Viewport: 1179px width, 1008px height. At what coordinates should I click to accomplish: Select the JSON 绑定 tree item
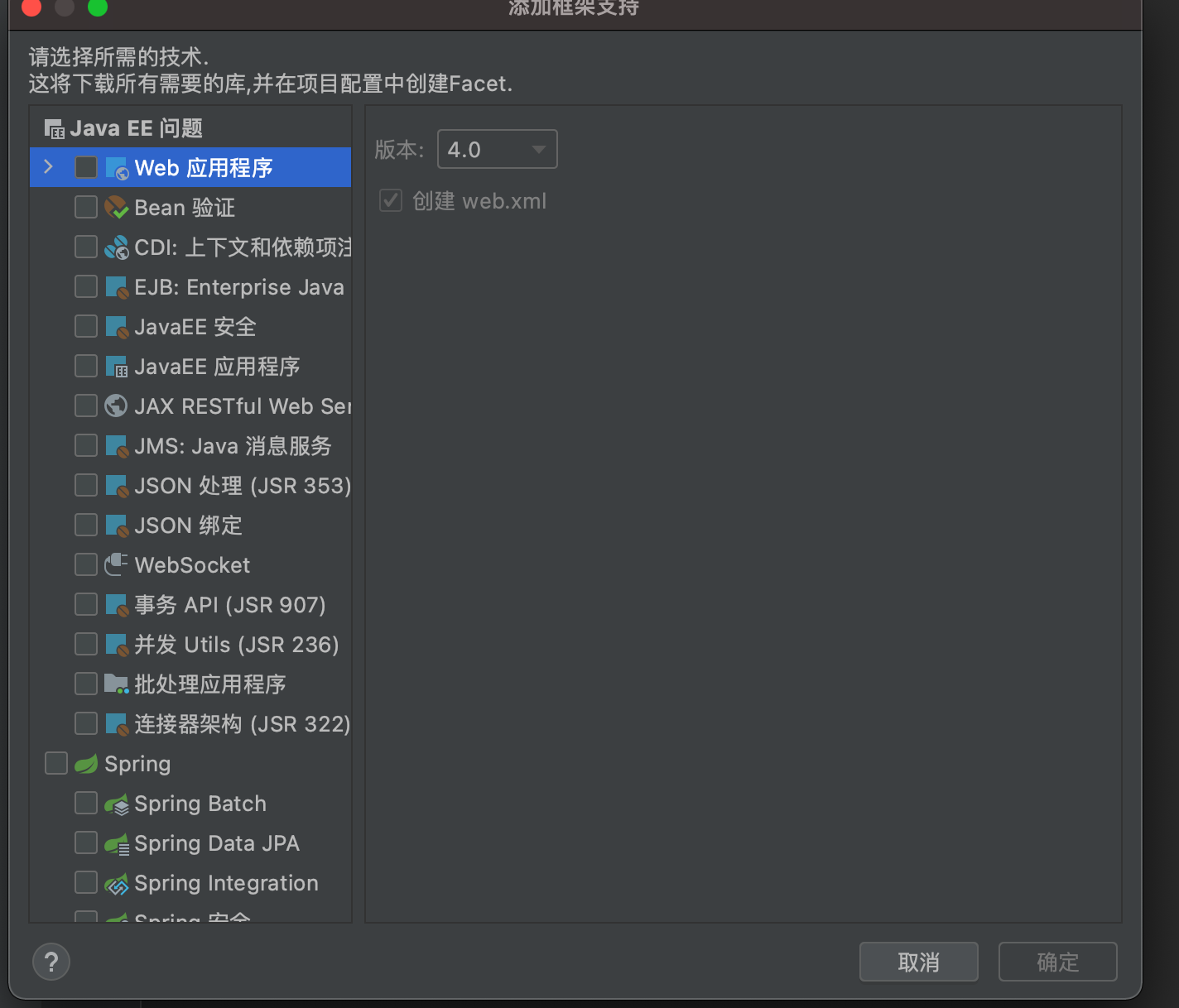188,525
